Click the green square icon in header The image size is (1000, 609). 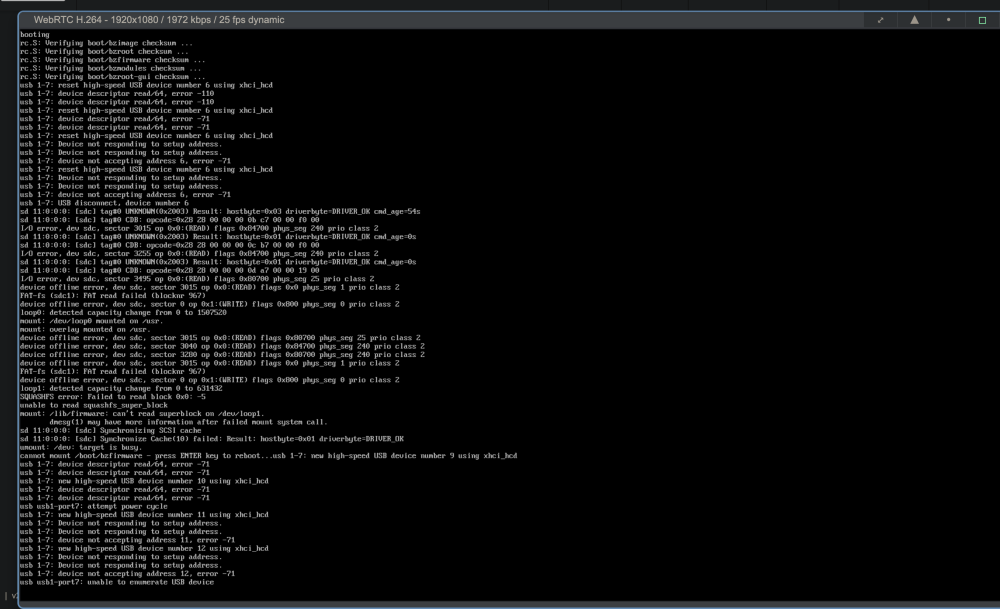(x=982, y=20)
